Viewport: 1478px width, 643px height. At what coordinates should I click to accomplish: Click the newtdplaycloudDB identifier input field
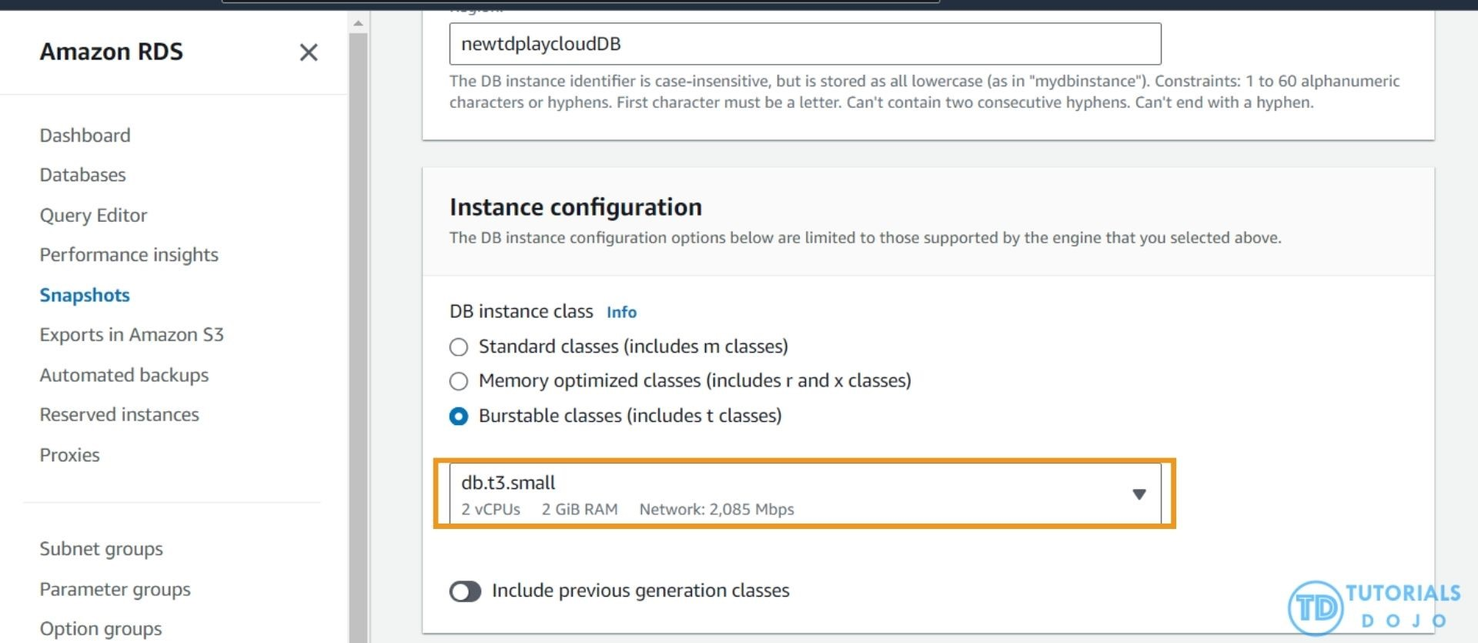pos(804,44)
